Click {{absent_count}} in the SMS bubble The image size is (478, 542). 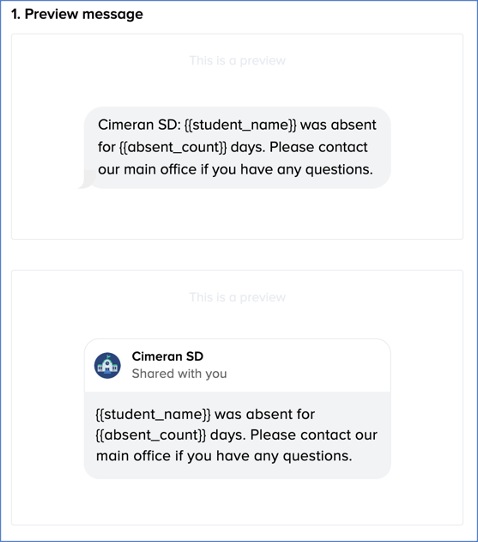click(x=173, y=147)
